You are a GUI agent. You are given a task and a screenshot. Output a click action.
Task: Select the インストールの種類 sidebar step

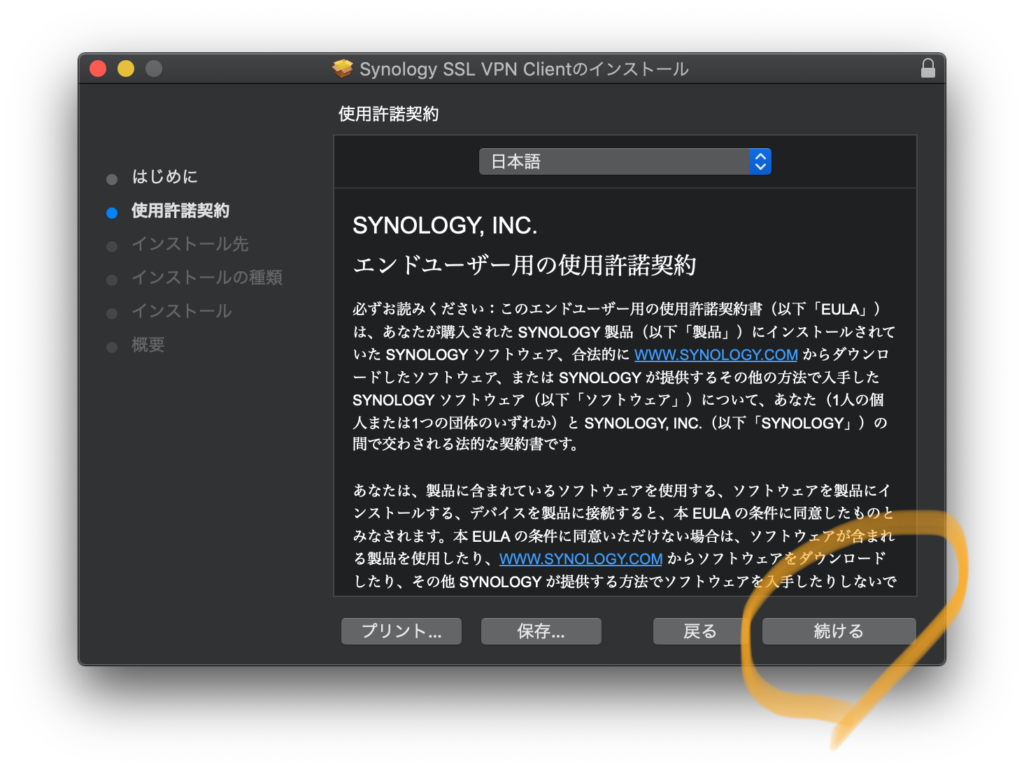(206, 277)
